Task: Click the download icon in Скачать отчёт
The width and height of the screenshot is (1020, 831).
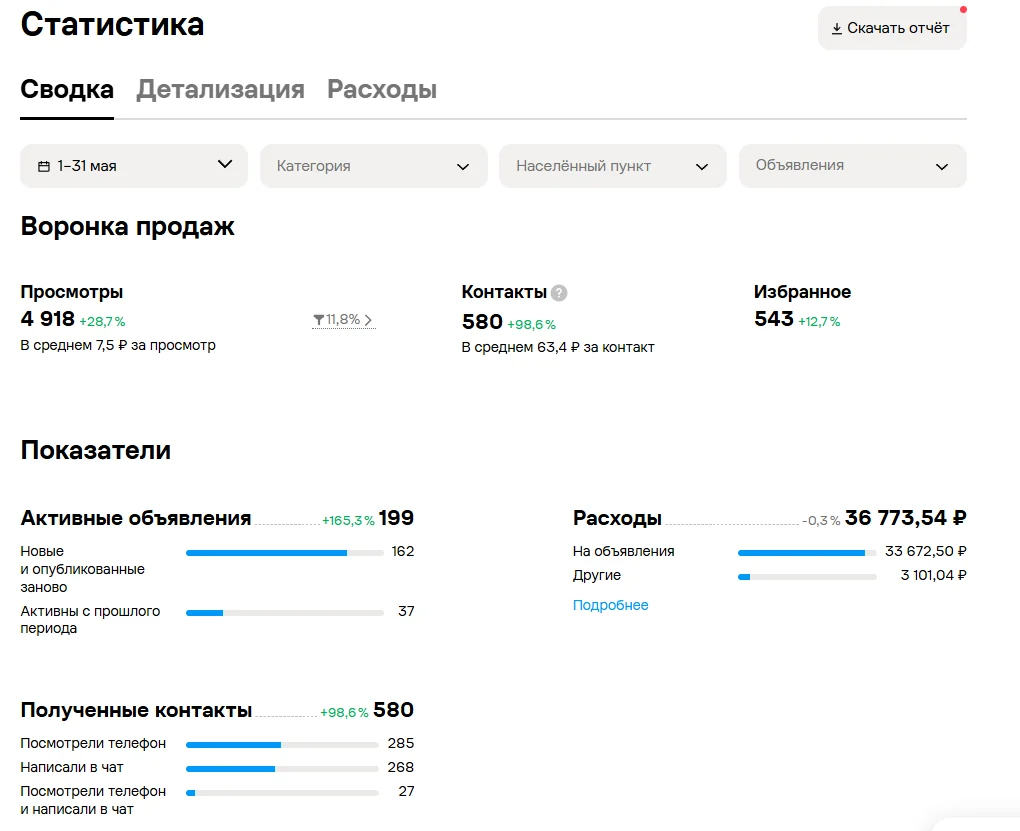Action: pyautogui.click(x=837, y=29)
